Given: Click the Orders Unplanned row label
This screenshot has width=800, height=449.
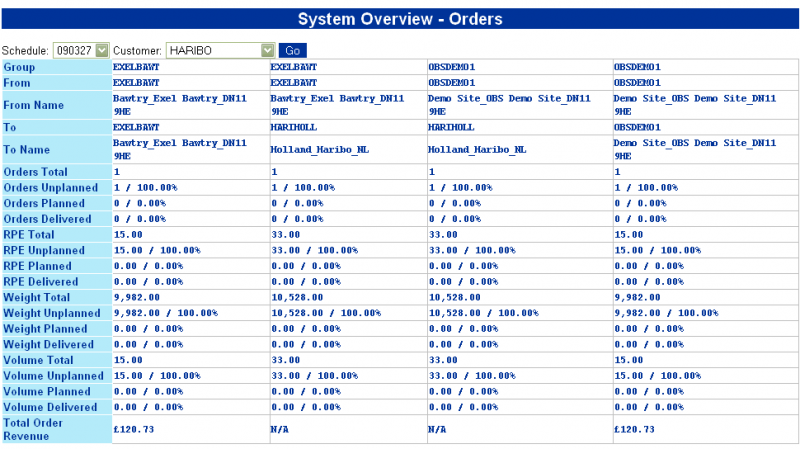Looking at the screenshot, I should tap(51, 188).
